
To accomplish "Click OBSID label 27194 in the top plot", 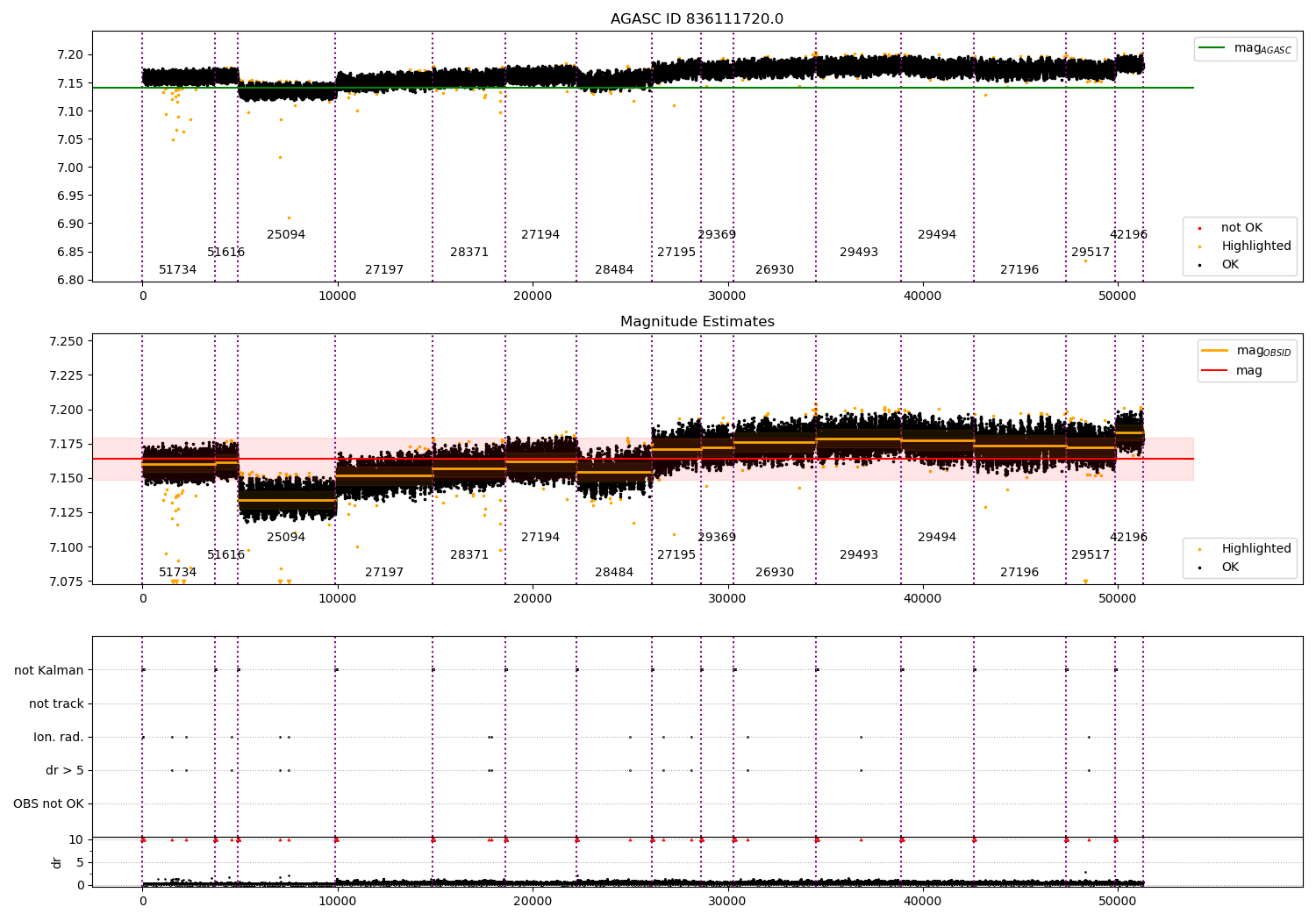I will 540,235.
